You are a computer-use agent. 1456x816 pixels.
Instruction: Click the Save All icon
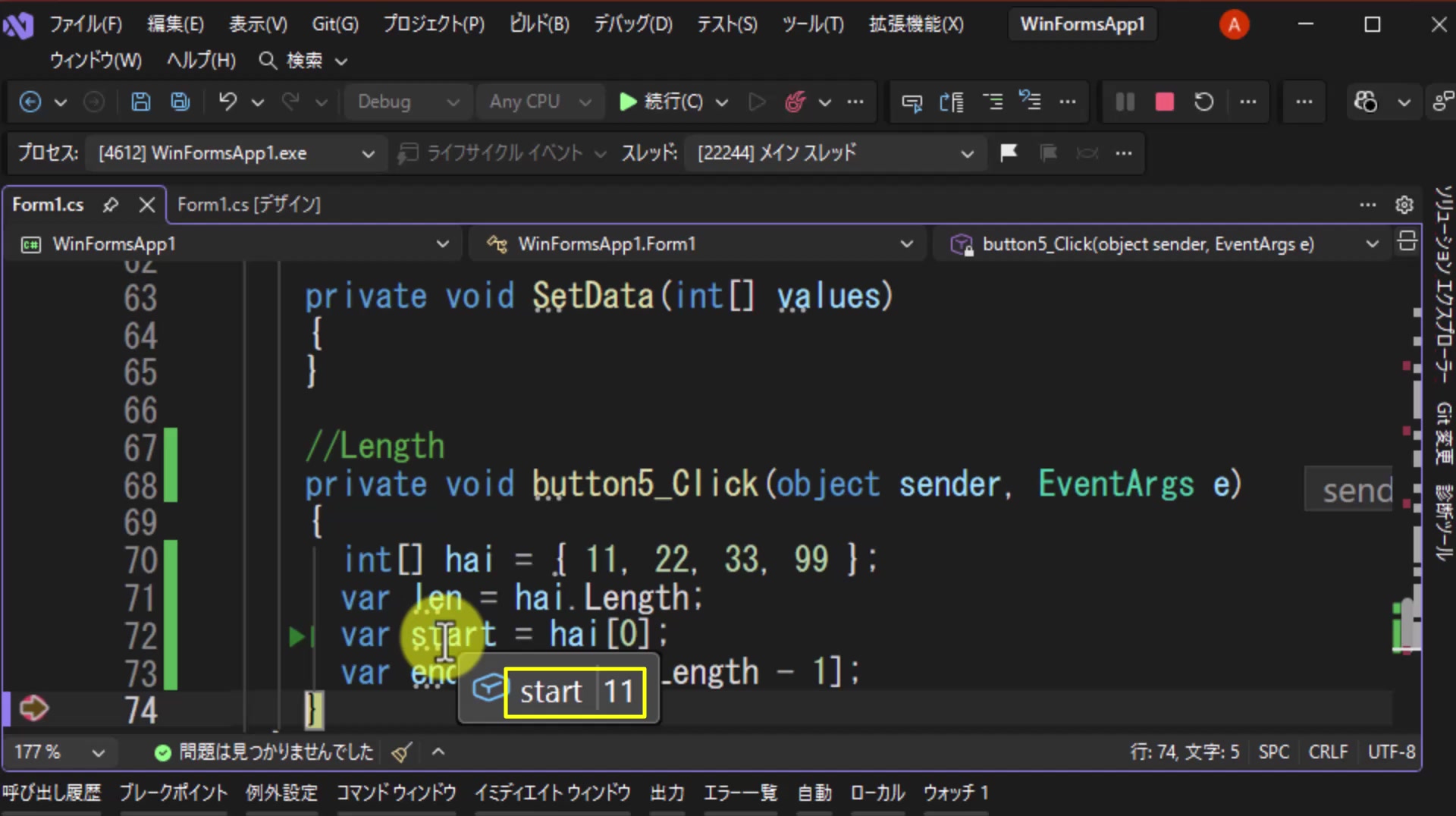click(180, 102)
